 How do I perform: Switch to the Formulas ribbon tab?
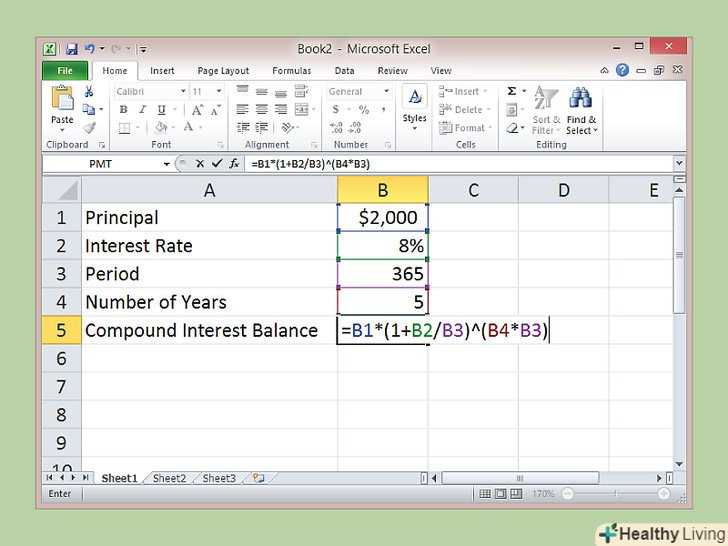tap(292, 71)
